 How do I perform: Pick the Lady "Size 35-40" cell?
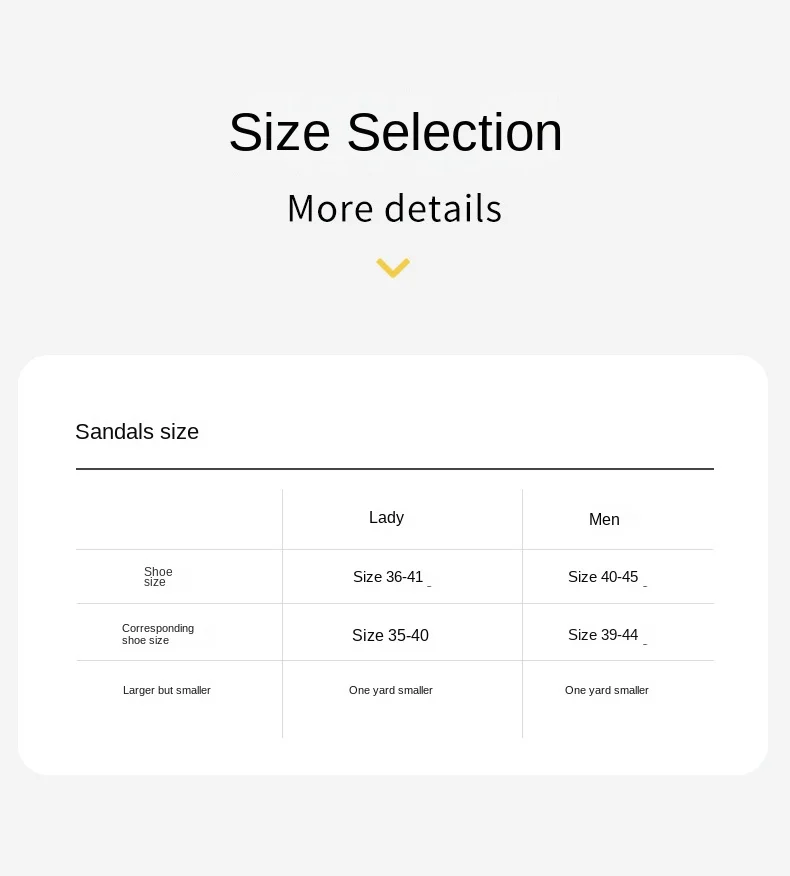point(390,636)
